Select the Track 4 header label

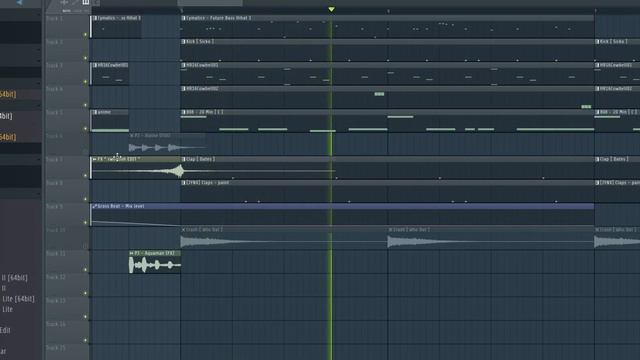coord(55,89)
